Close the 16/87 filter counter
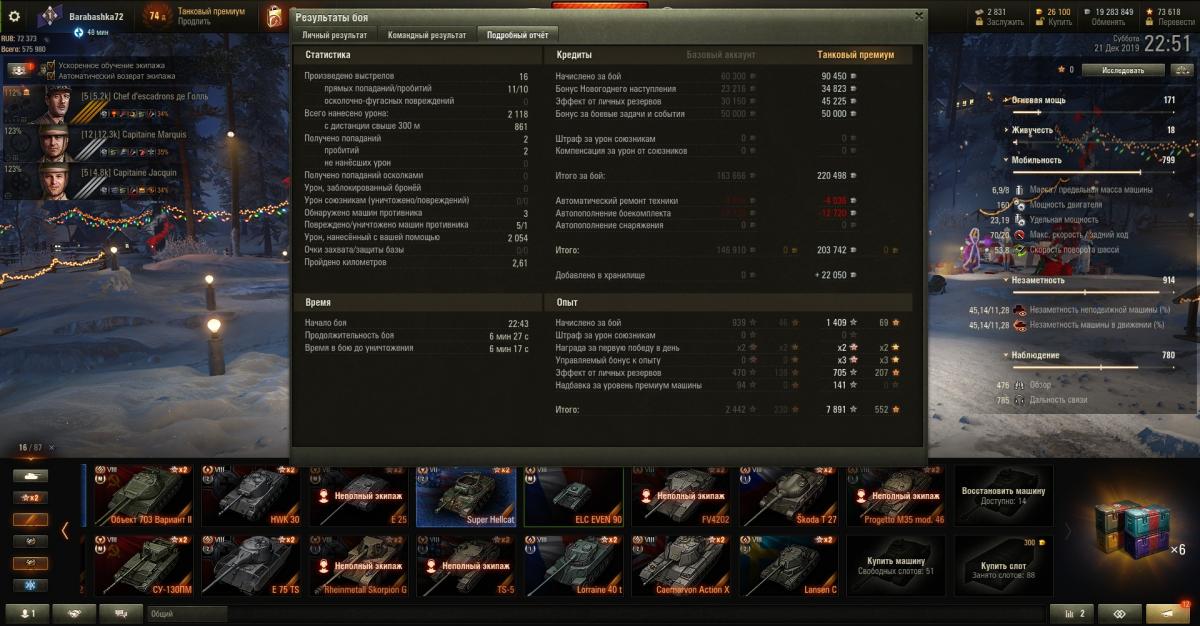The image size is (1200, 626). 53,447
